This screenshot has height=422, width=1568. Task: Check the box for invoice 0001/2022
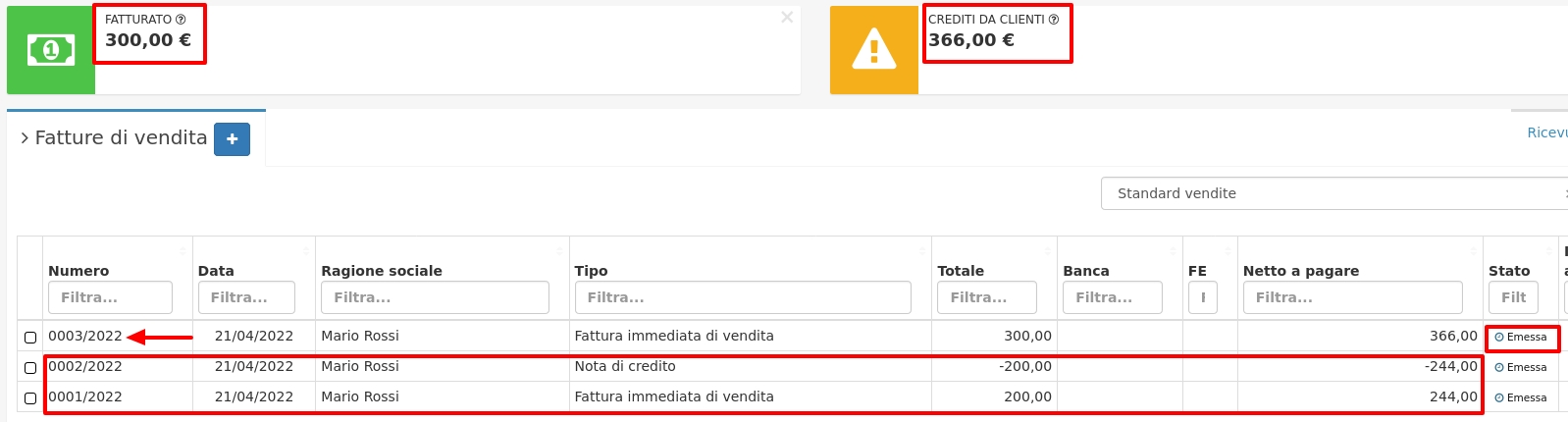click(x=30, y=398)
